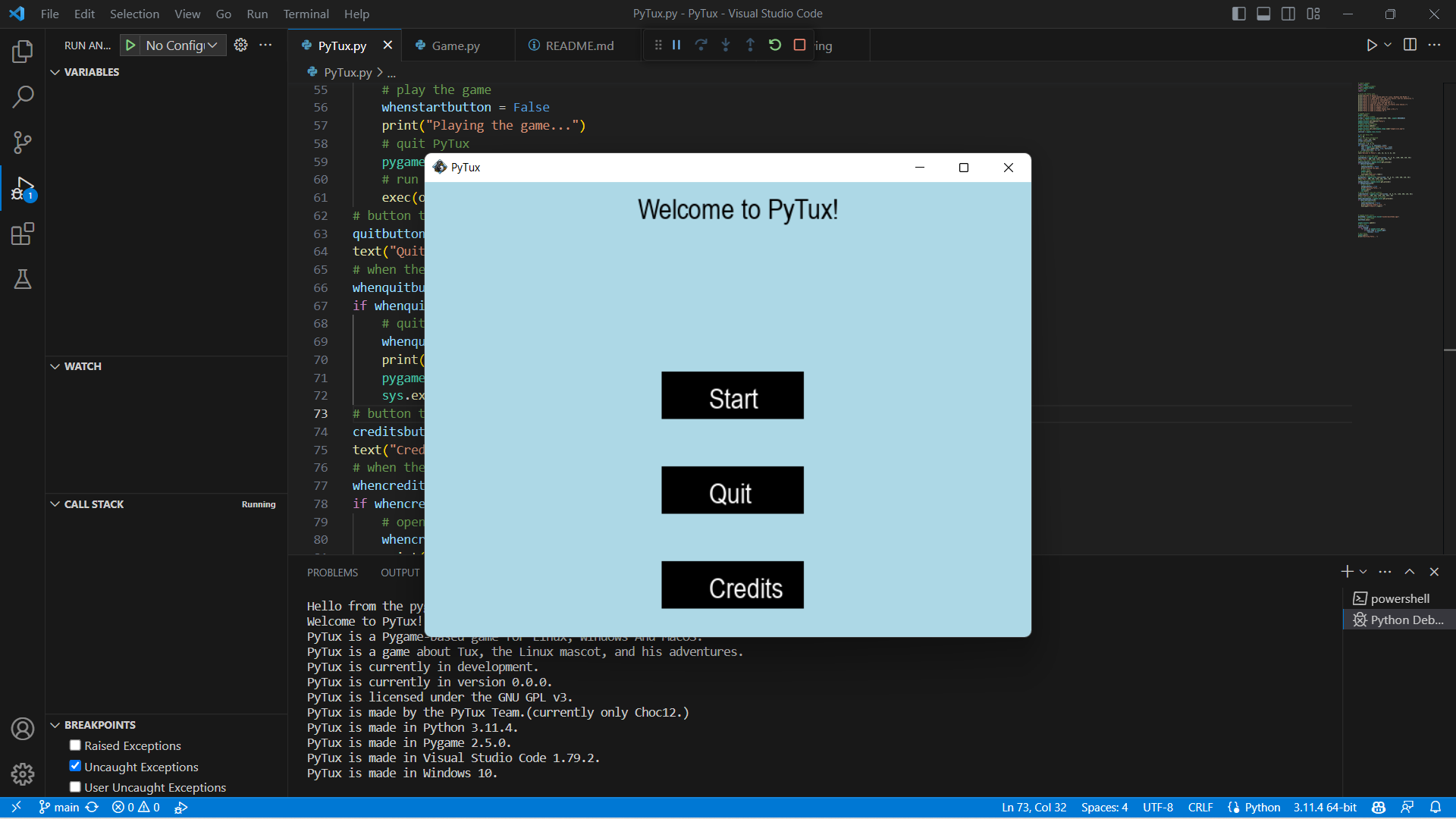Image resolution: width=1456 pixels, height=819 pixels.
Task: Enable User Uncaught Exceptions breakpoint
Action: click(x=75, y=787)
